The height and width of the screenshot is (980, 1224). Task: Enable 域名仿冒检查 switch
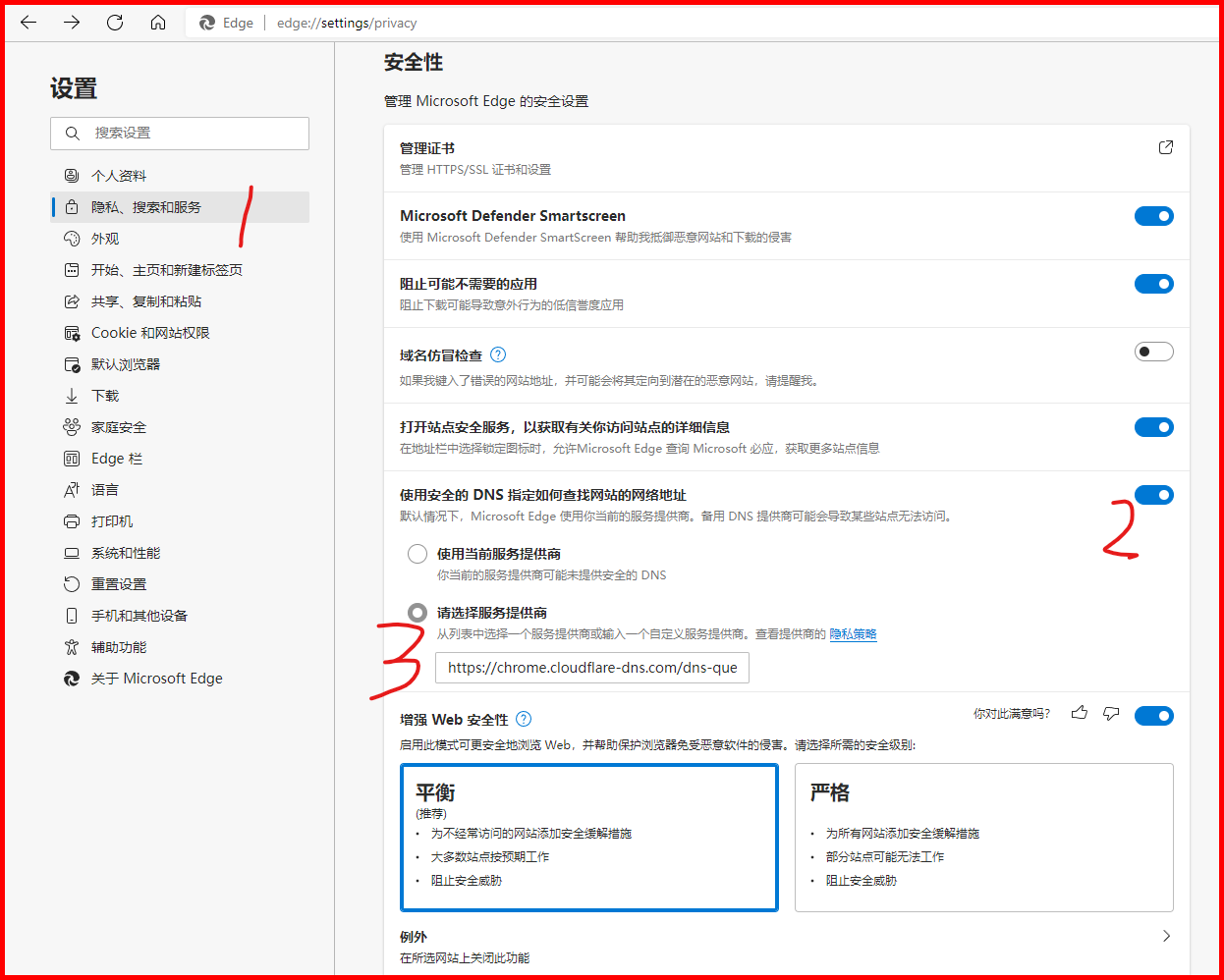coord(1154,352)
